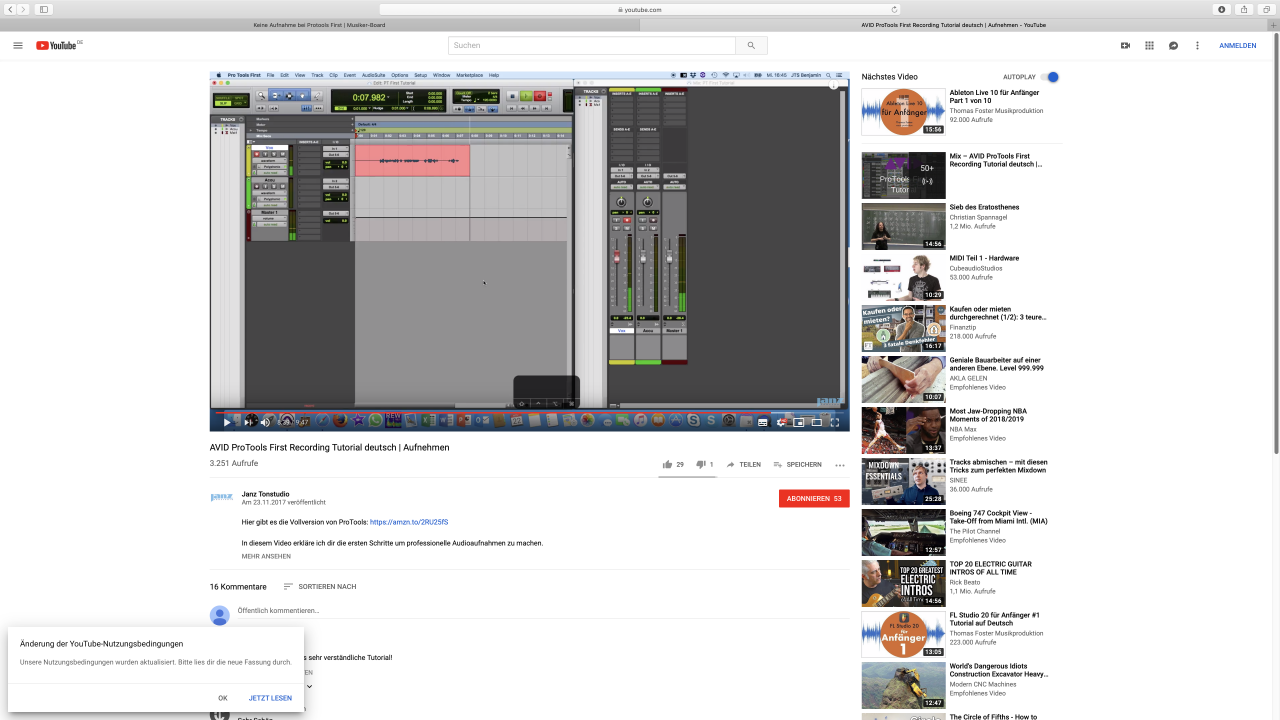Toggle Safari sidebar button
The image size is (1280, 720).
tap(44, 9)
